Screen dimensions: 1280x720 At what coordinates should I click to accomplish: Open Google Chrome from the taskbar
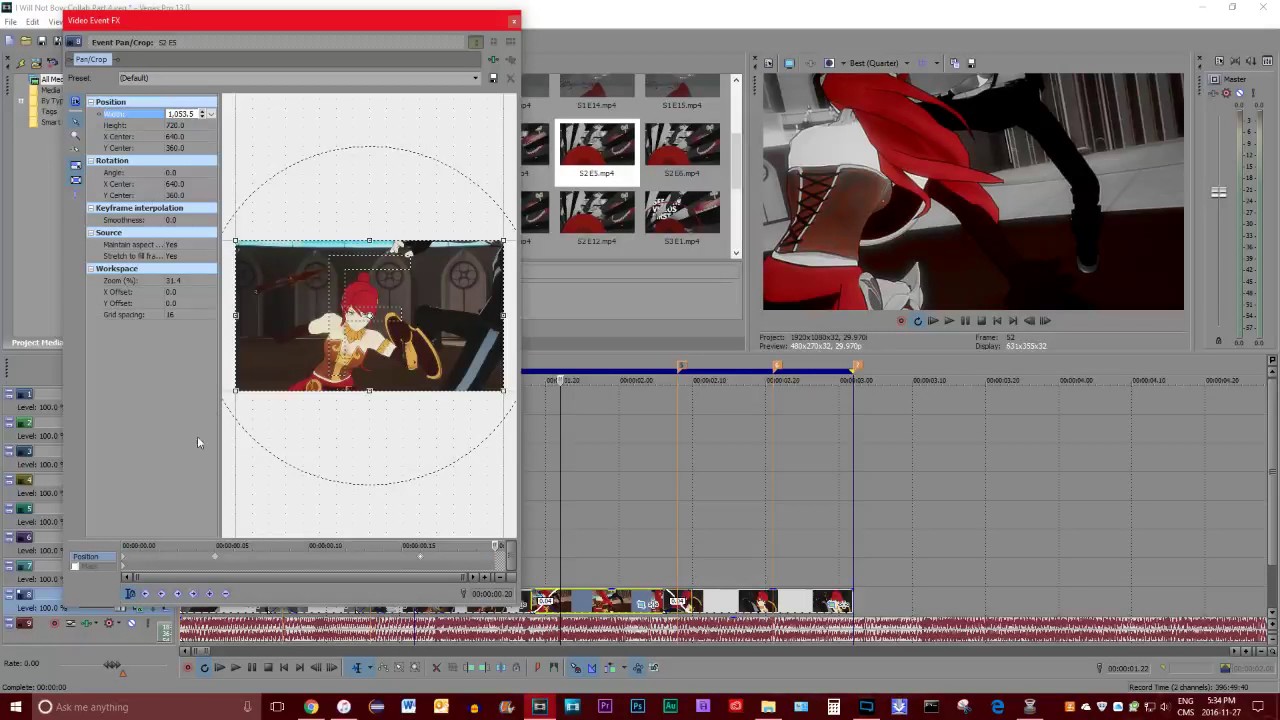(x=311, y=707)
